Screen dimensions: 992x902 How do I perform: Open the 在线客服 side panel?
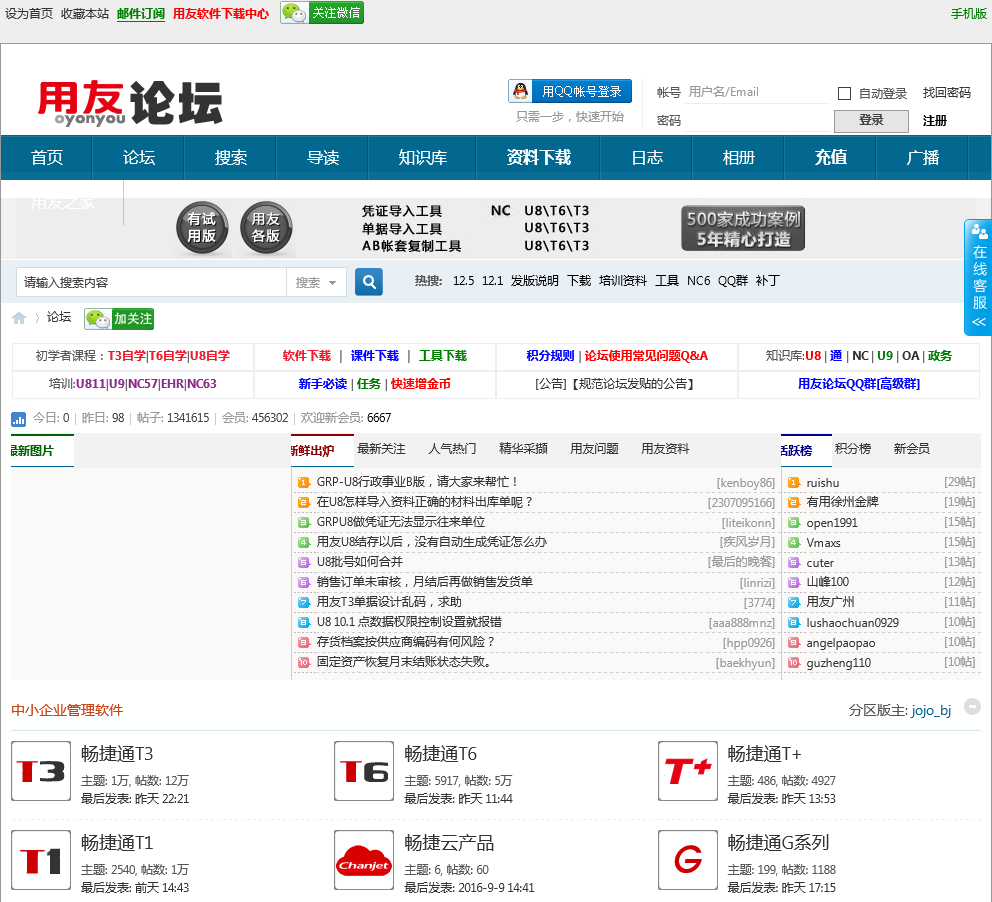coord(978,277)
